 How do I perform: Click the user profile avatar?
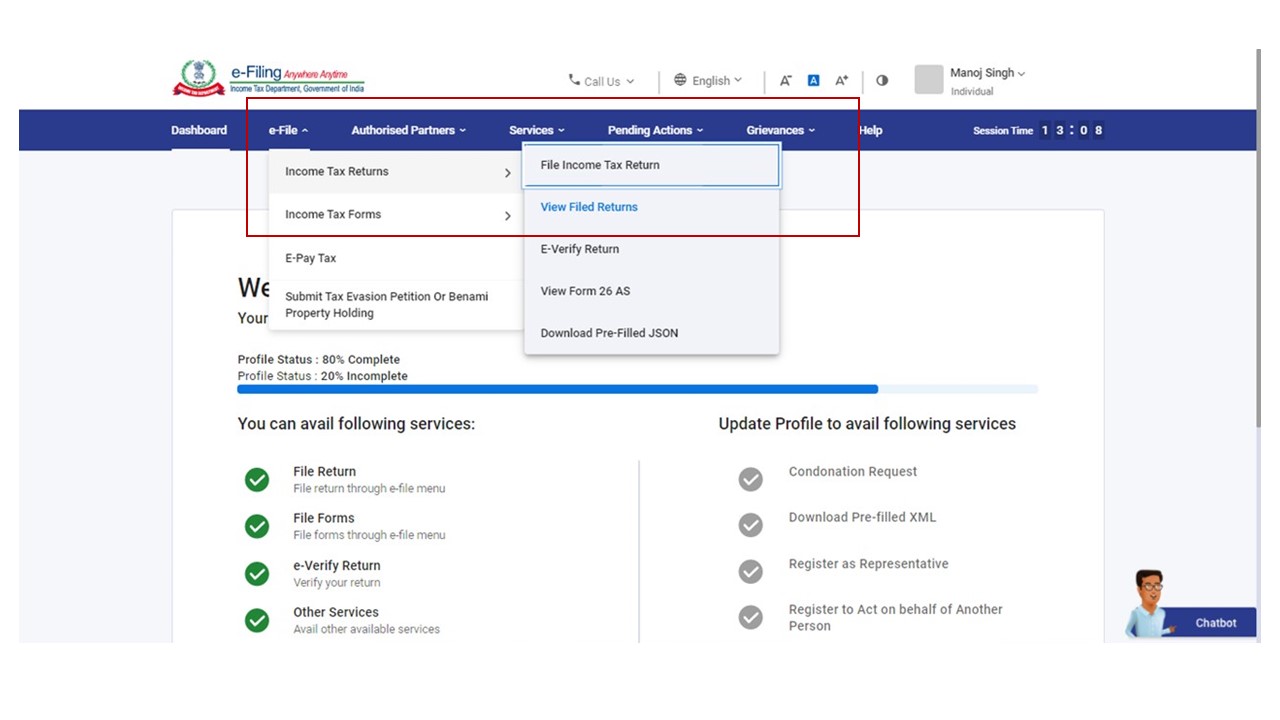pos(929,80)
